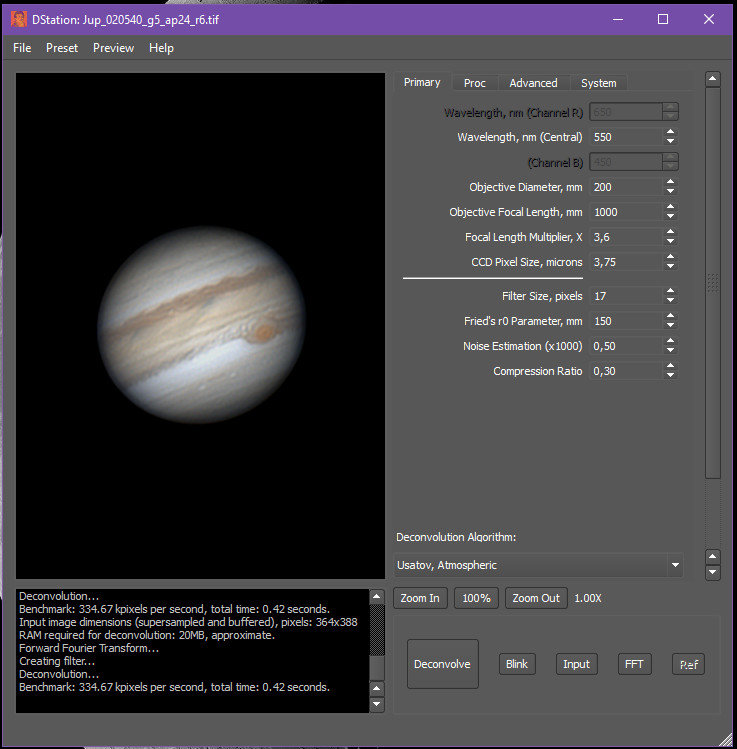The width and height of the screenshot is (737, 749).
Task: Switch to the Advanced tab
Action: tap(533, 83)
